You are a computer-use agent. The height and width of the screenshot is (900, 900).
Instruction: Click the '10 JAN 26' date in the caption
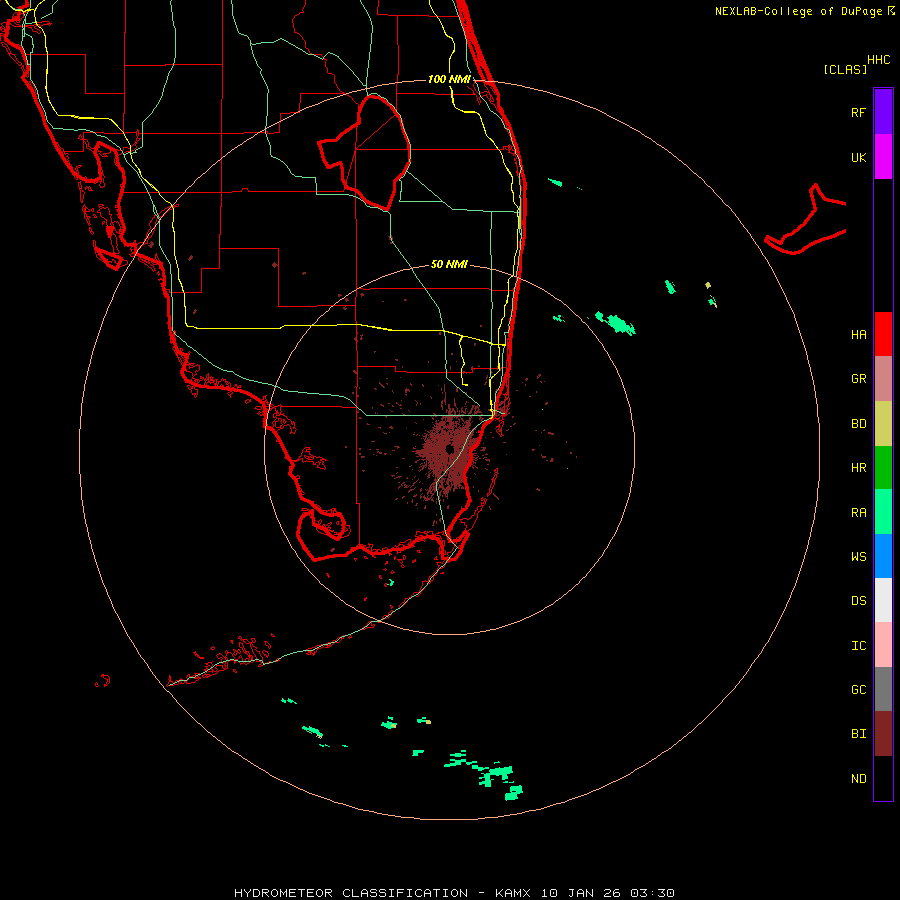(581, 893)
